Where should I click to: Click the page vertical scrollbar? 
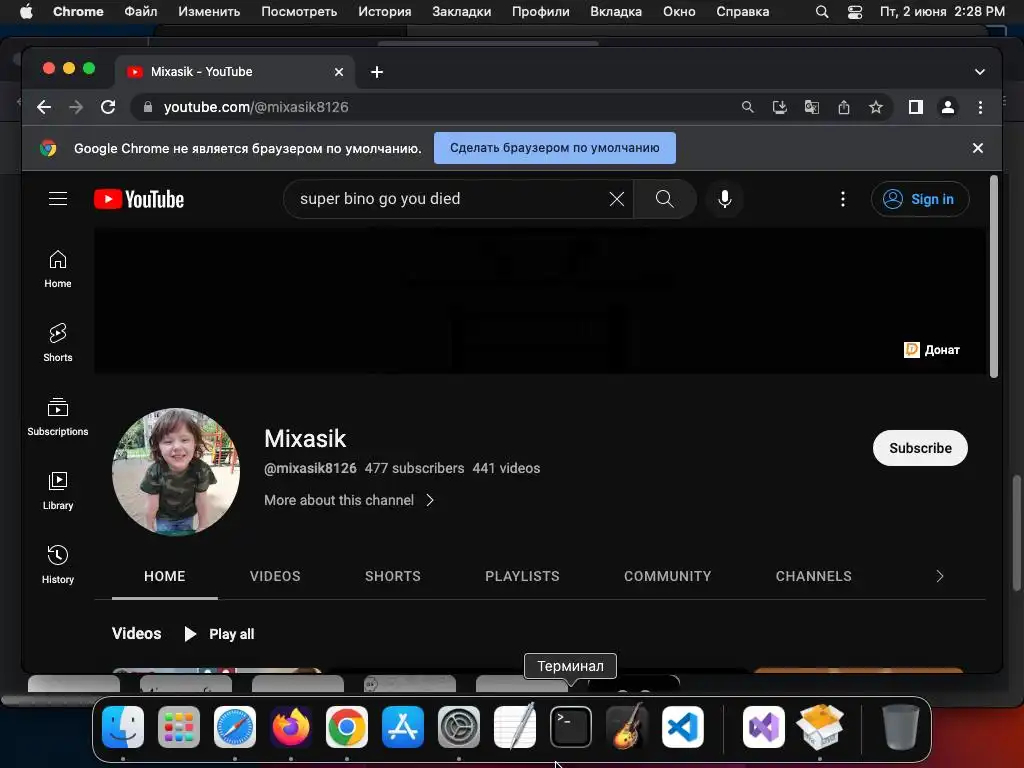[x=994, y=276]
